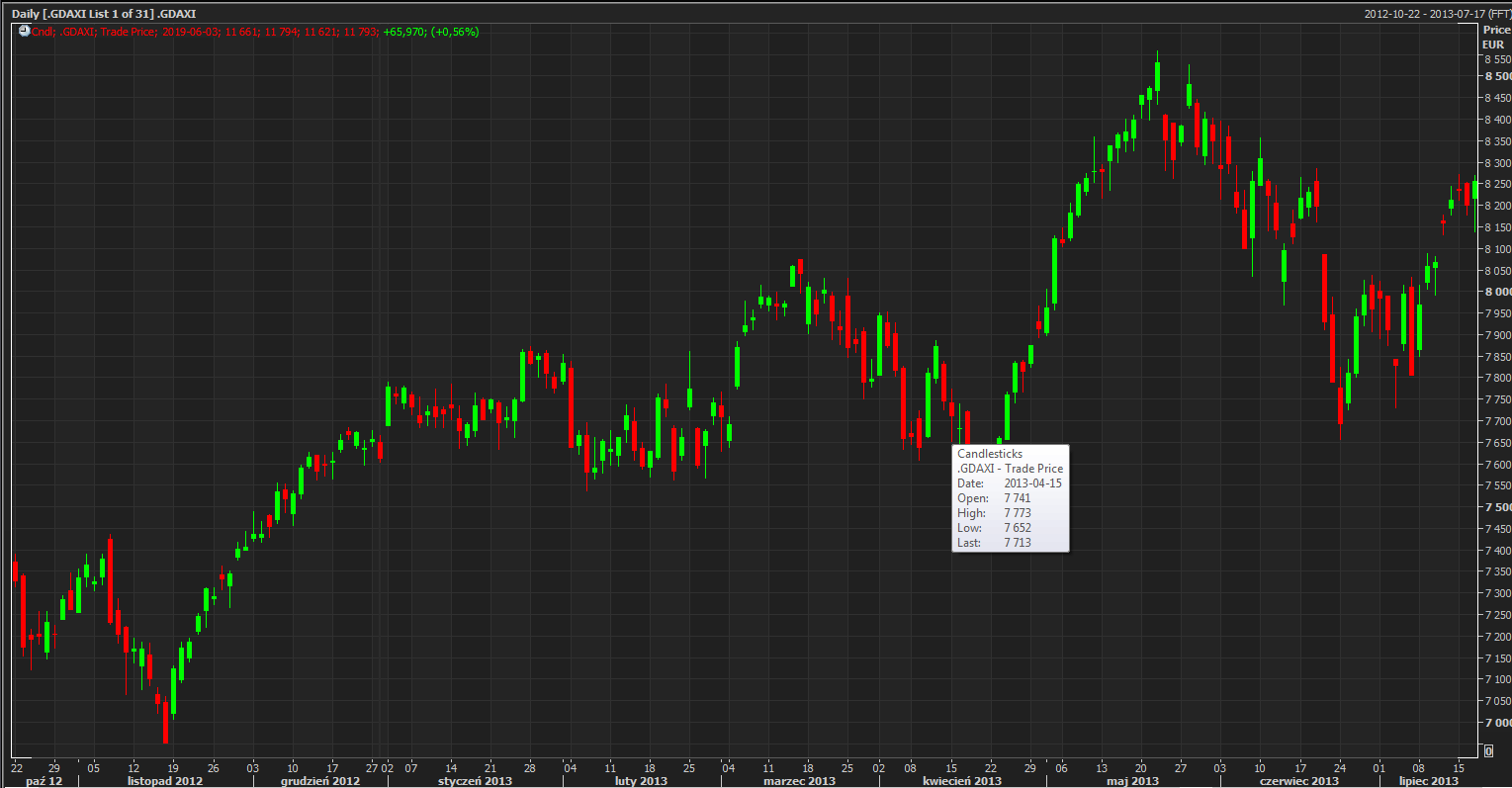The width and height of the screenshot is (1512, 788).
Task: Click the green +0,56% change value
Action: tap(455, 32)
